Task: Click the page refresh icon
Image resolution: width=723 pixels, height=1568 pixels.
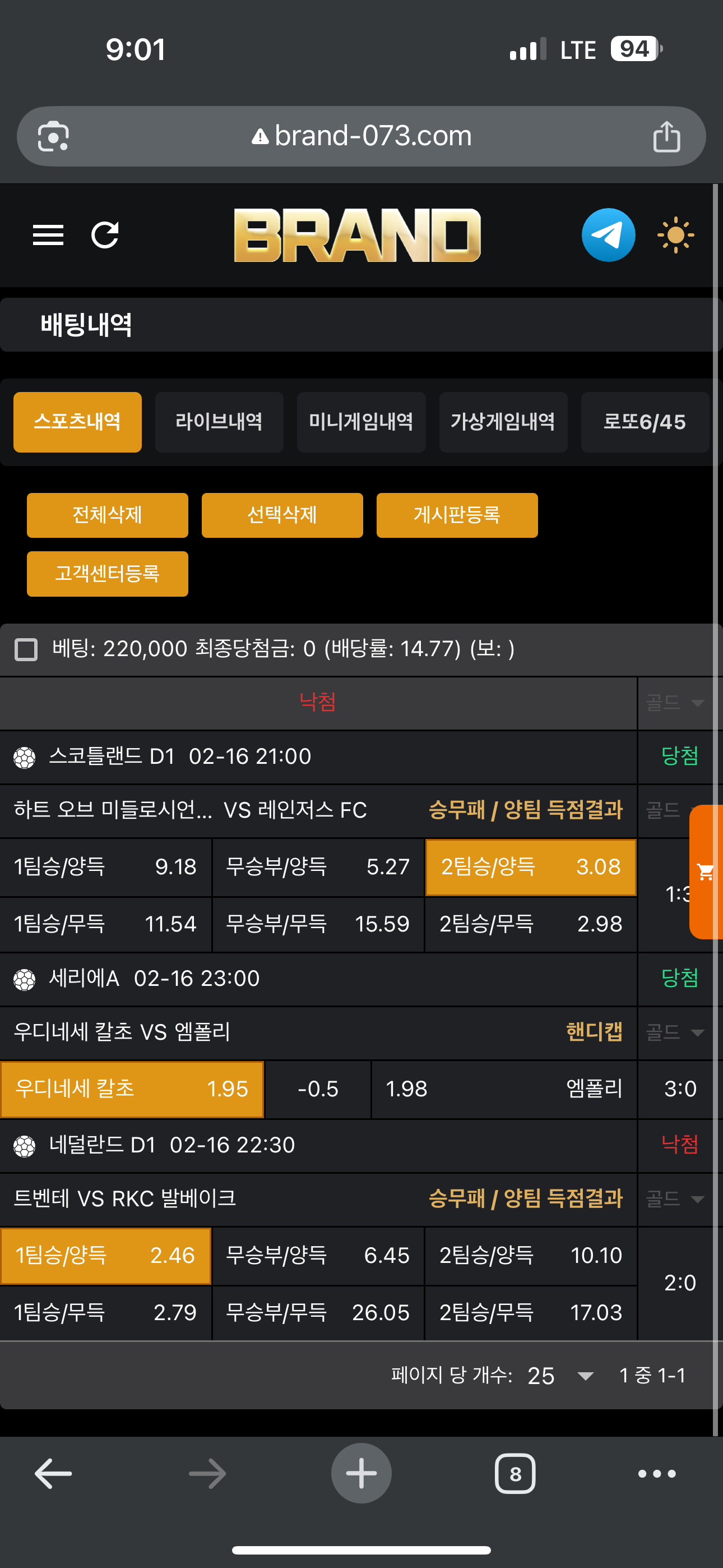Action: (x=105, y=235)
